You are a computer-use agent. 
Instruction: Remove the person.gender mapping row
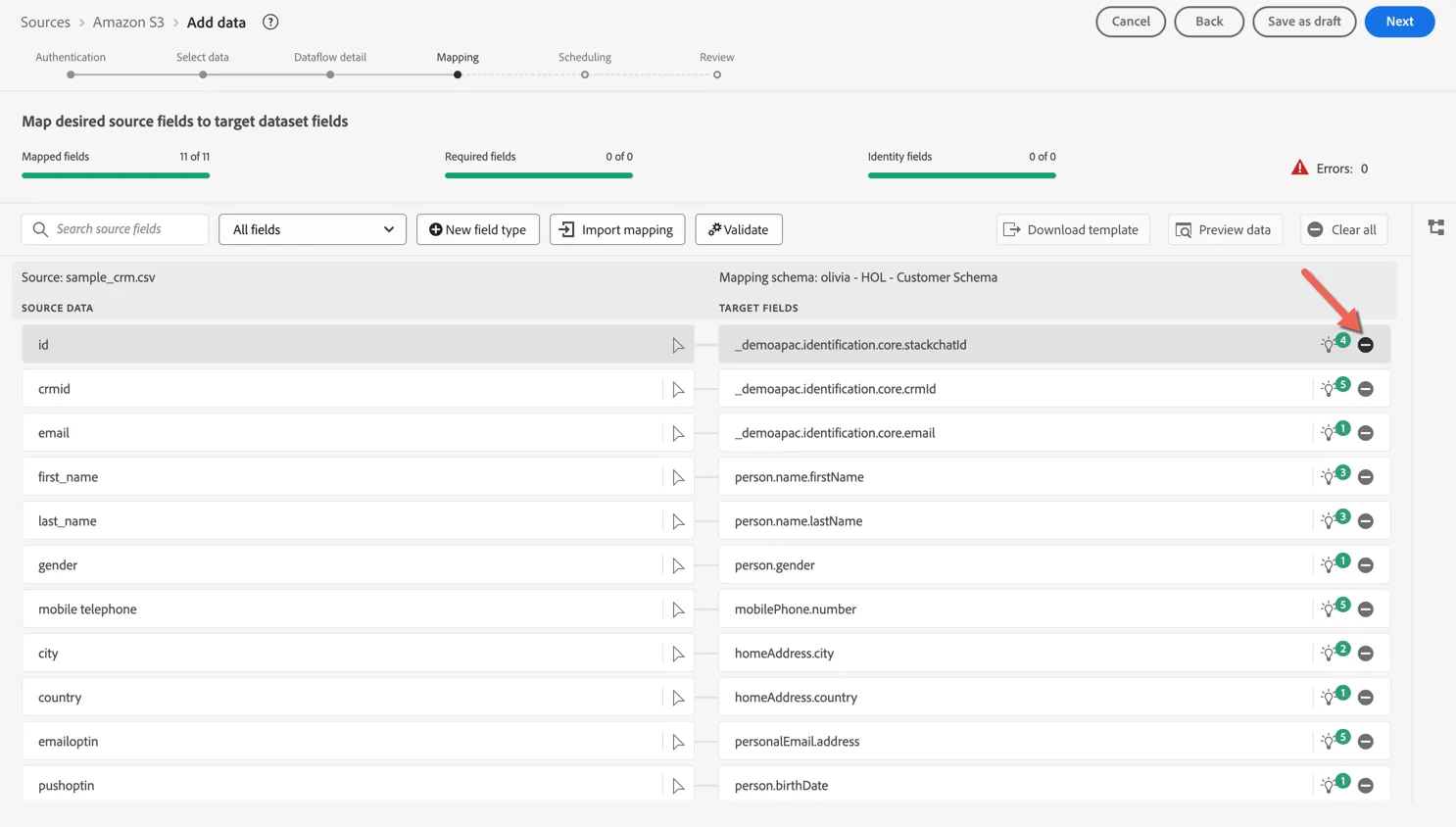[x=1366, y=565]
